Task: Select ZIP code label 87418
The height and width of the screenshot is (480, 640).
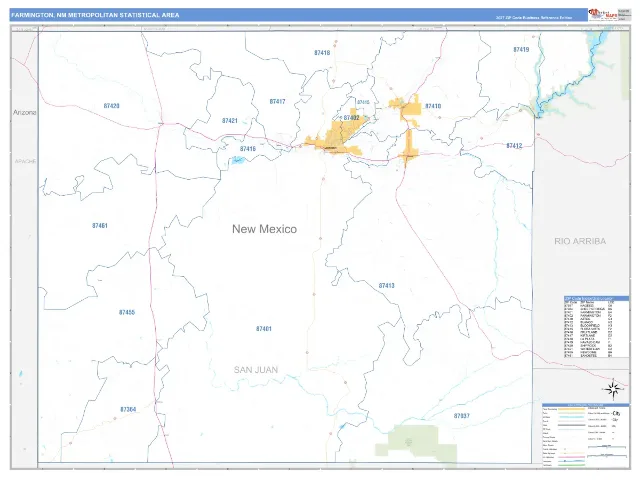Action: (322, 53)
